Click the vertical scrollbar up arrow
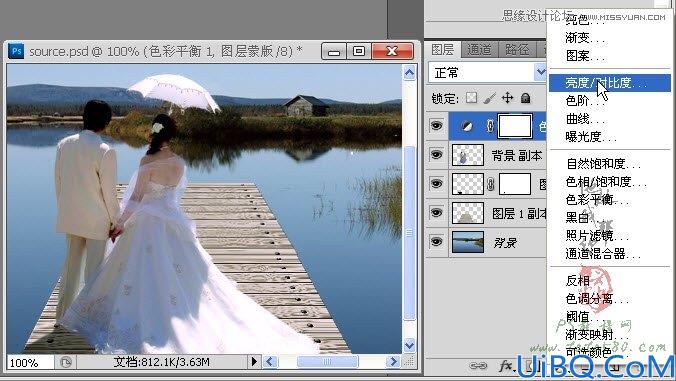 click(409, 72)
